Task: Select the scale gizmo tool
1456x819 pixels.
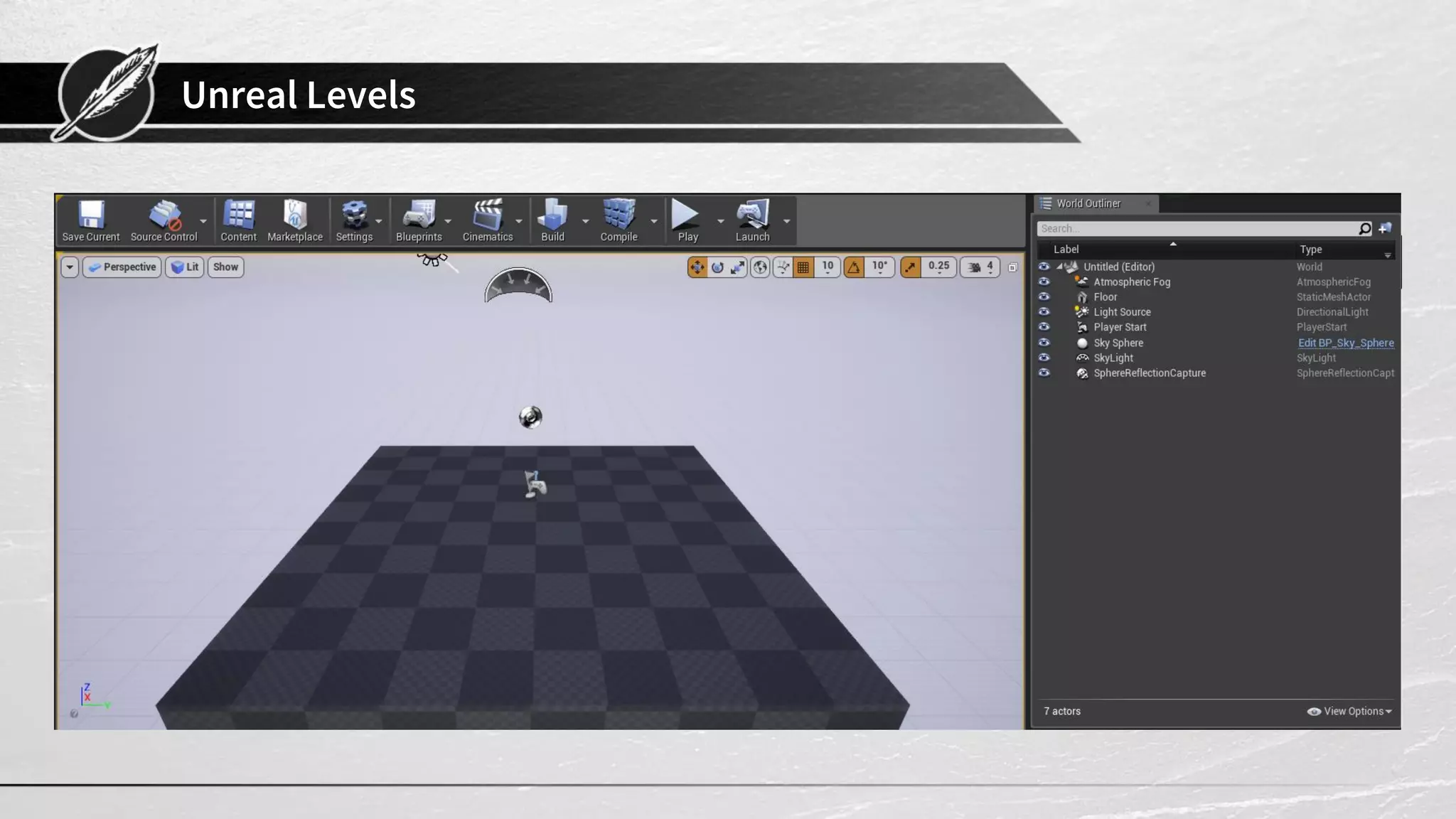Action: point(737,267)
